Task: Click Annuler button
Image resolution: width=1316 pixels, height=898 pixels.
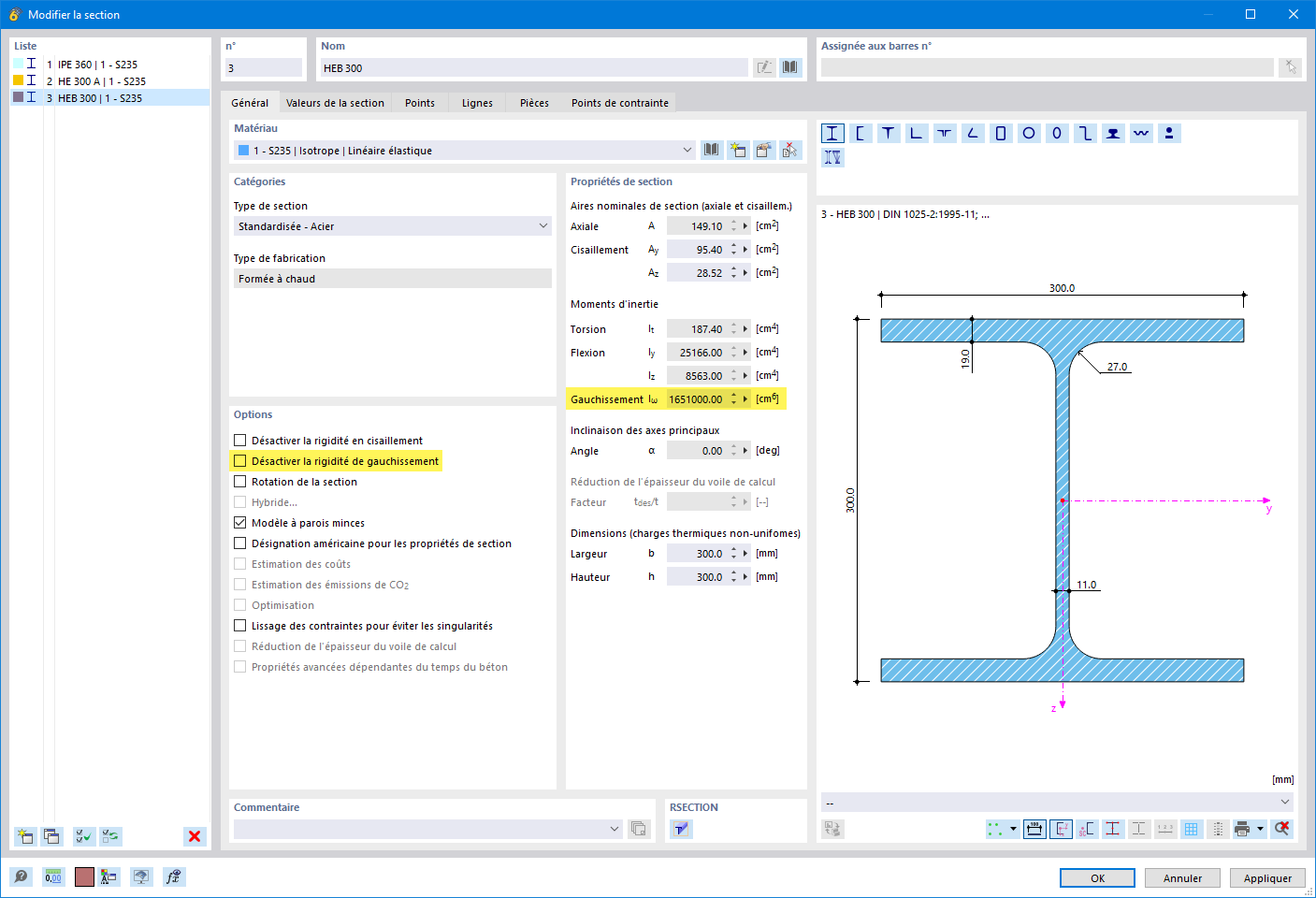Action: point(1182,877)
